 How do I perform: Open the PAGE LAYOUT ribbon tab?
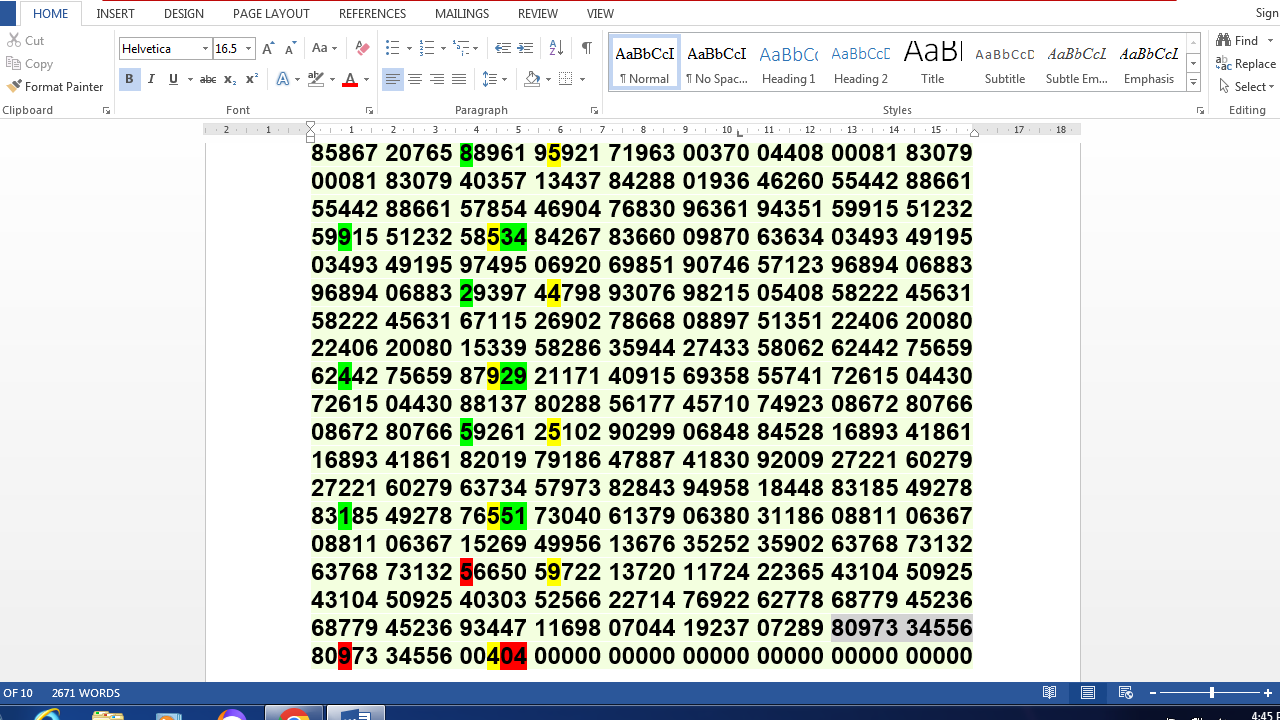pyautogui.click(x=271, y=14)
